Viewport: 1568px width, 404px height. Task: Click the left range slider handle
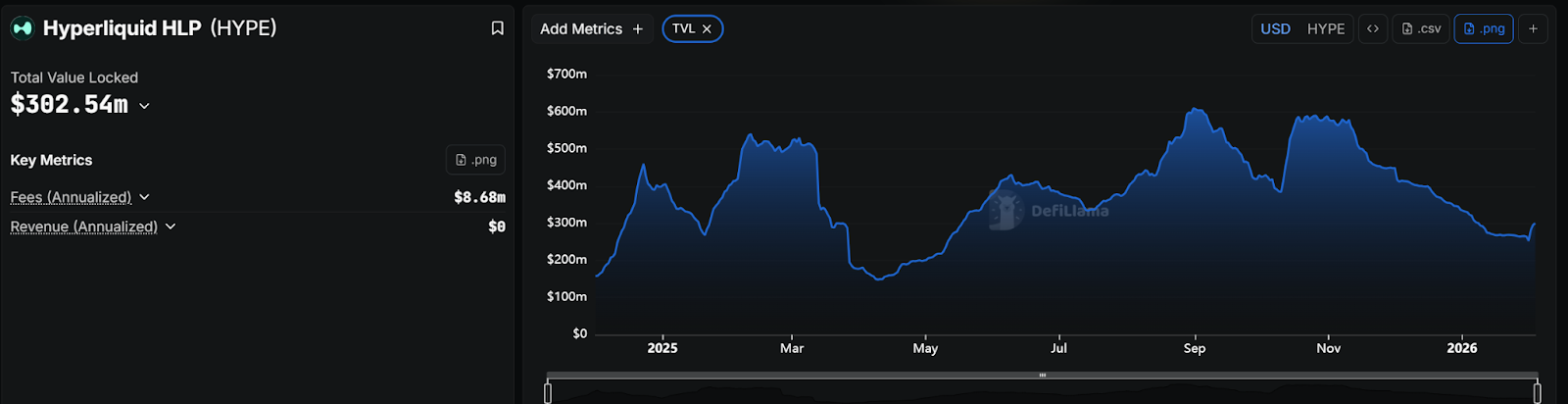548,393
